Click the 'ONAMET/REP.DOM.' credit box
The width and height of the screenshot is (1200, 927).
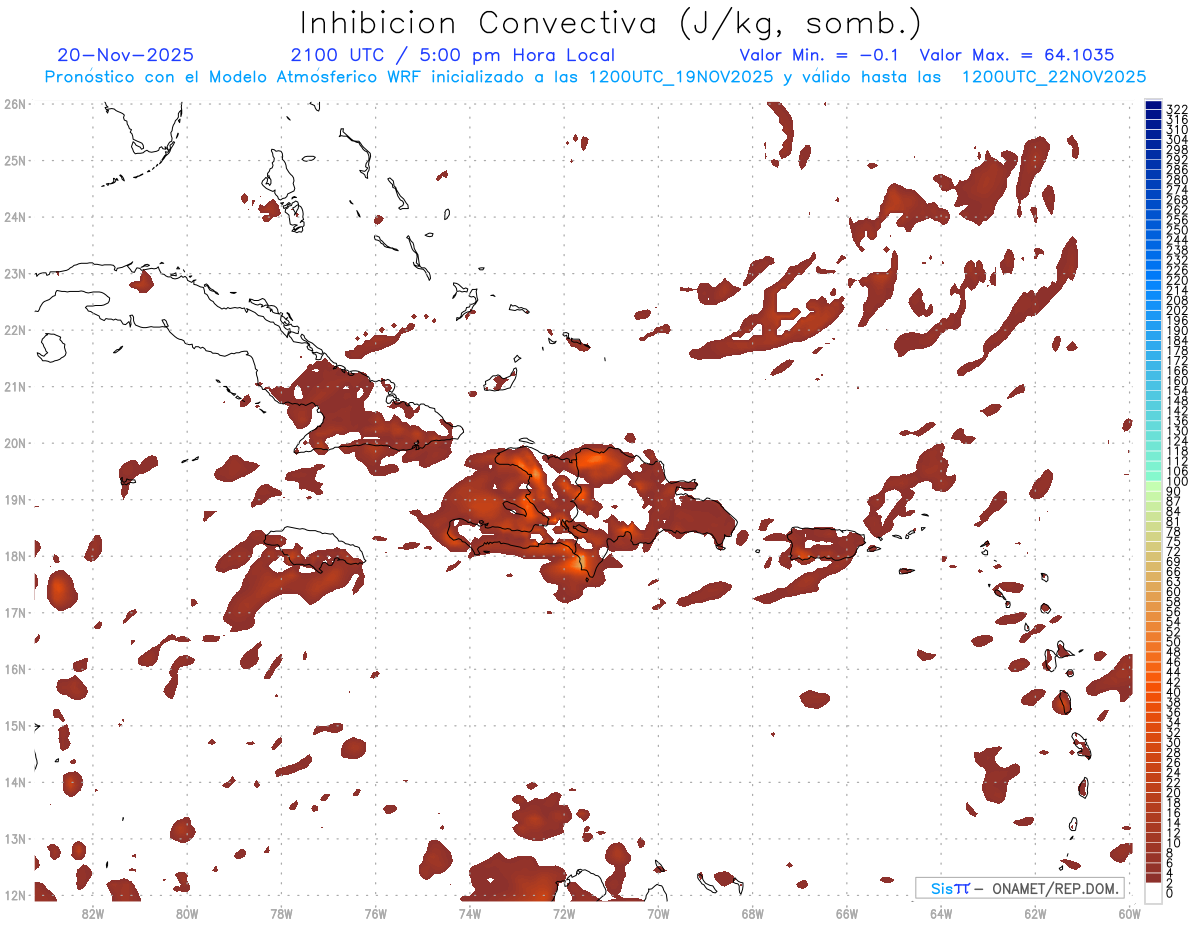pyautogui.click(x=1019, y=888)
